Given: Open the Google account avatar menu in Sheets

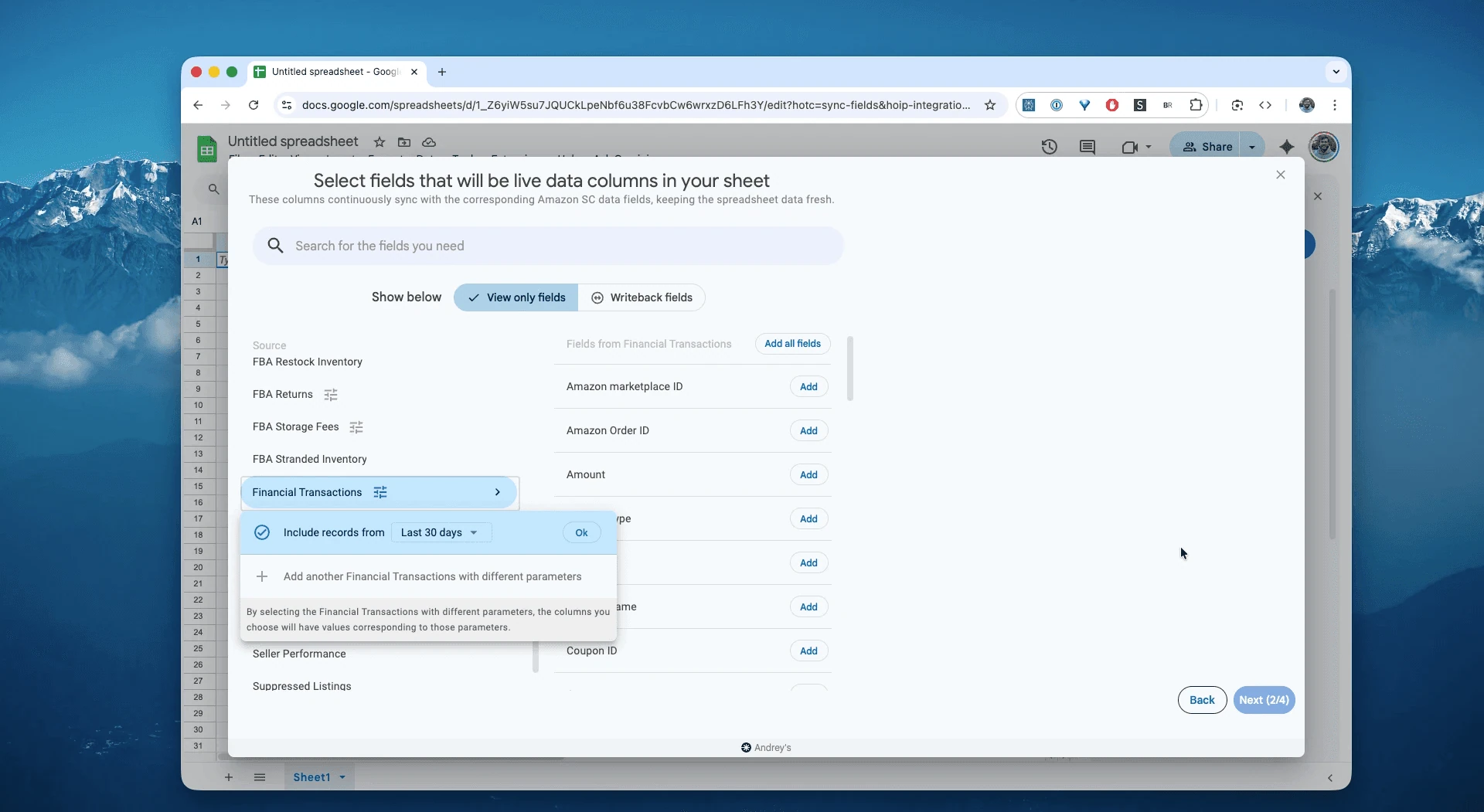Looking at the screenshot, I should click(x=1324, y=147).
